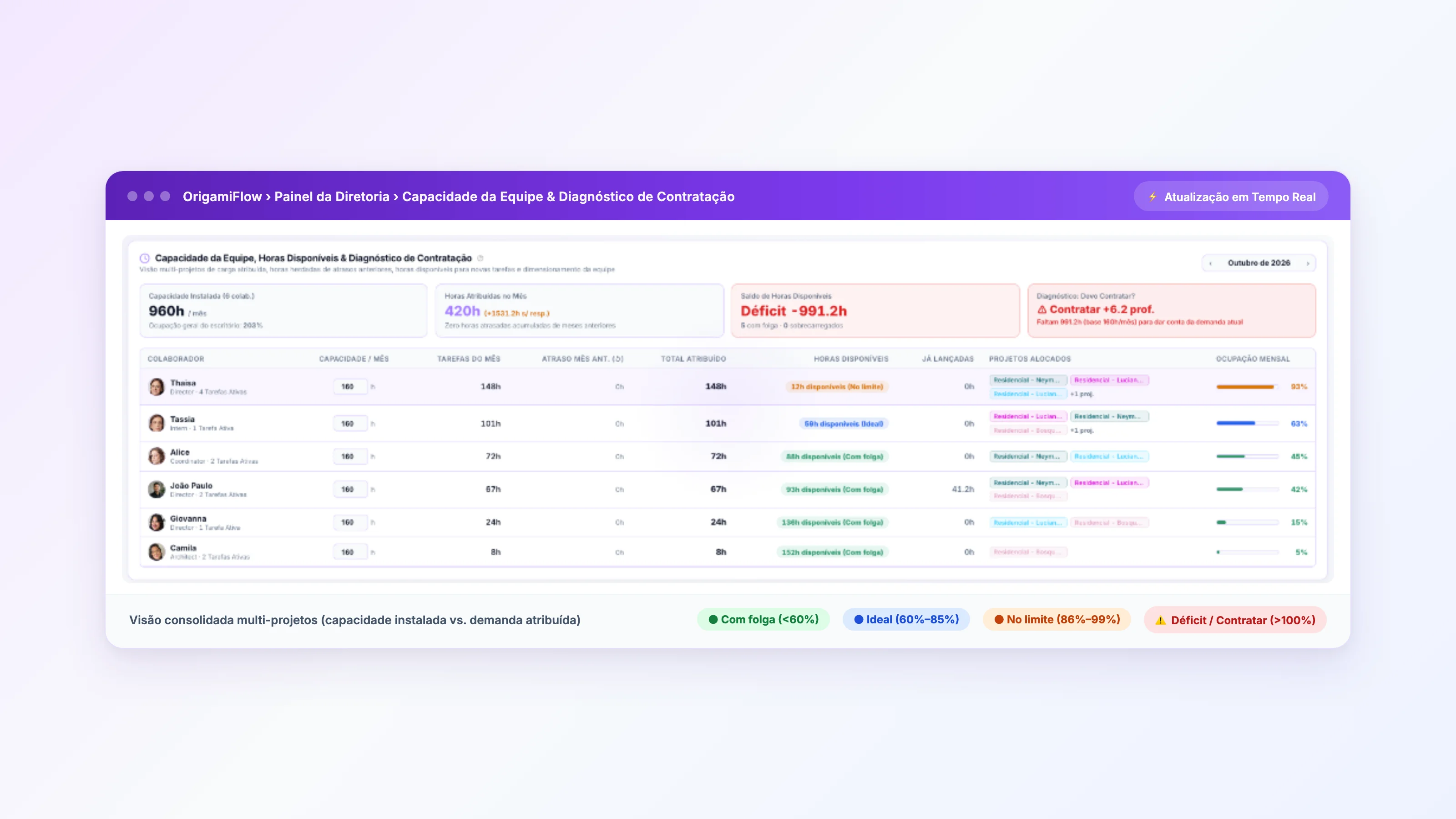Click the clock icon beside the panel title

(x=145, y=258)
